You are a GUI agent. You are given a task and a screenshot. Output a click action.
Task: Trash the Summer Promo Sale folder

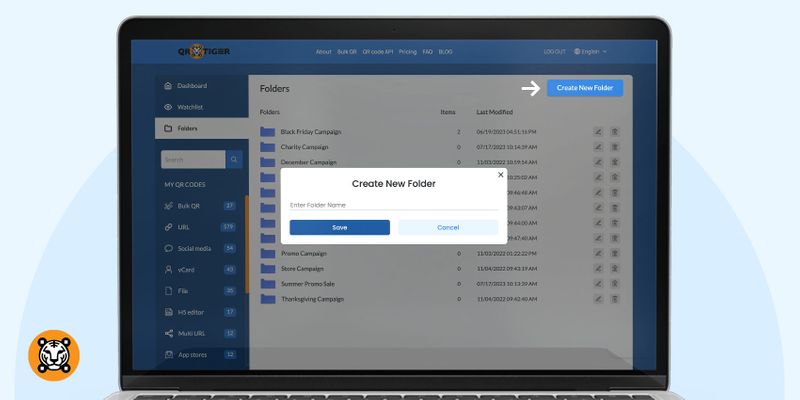tap(615, 284)
